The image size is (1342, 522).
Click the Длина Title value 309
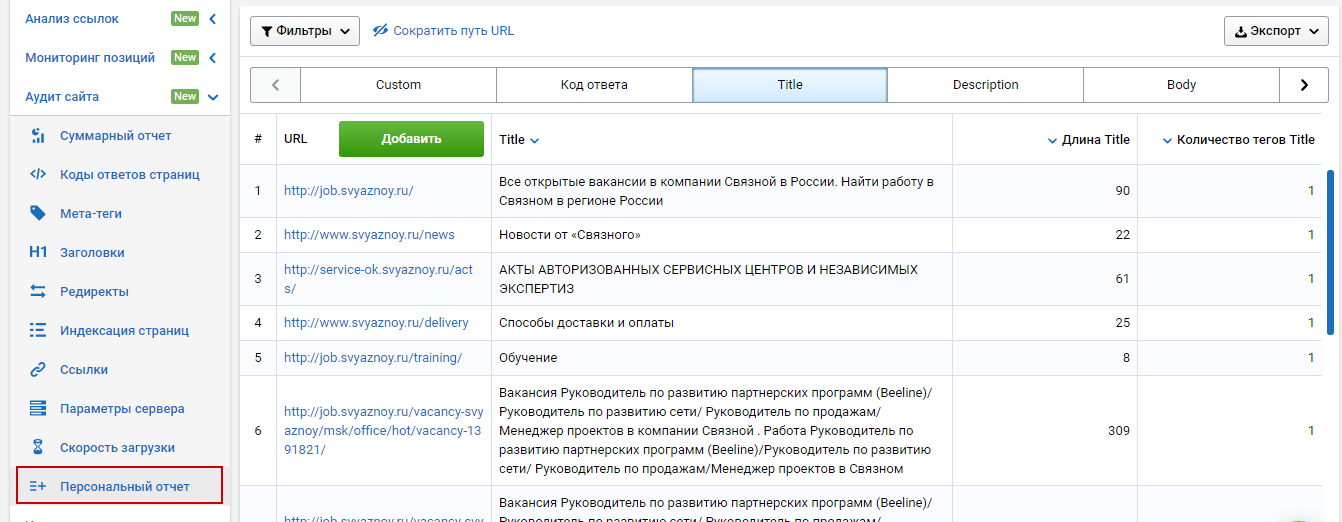click(x=1119, y=431)
